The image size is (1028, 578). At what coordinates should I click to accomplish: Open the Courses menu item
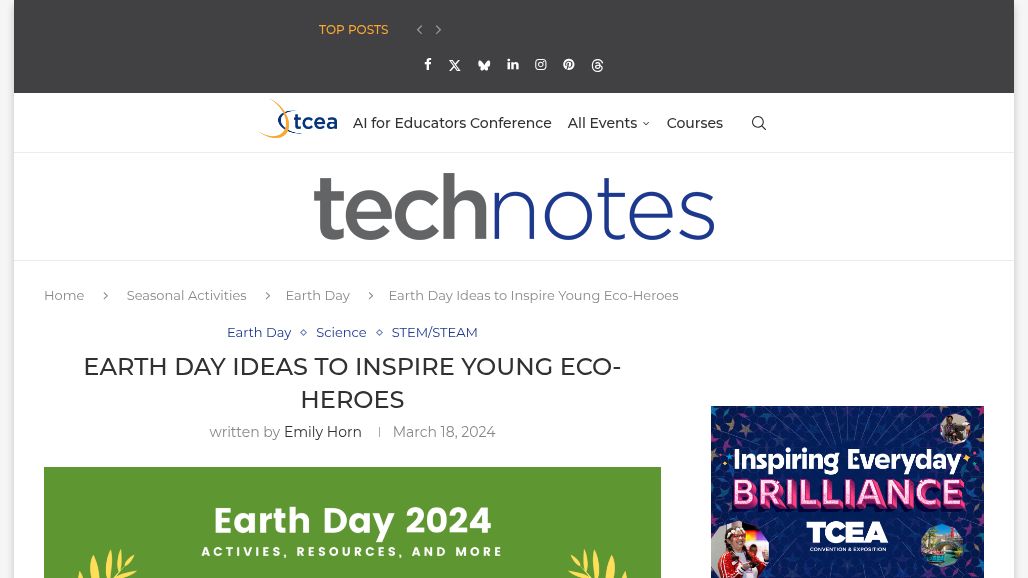(694, 123)
